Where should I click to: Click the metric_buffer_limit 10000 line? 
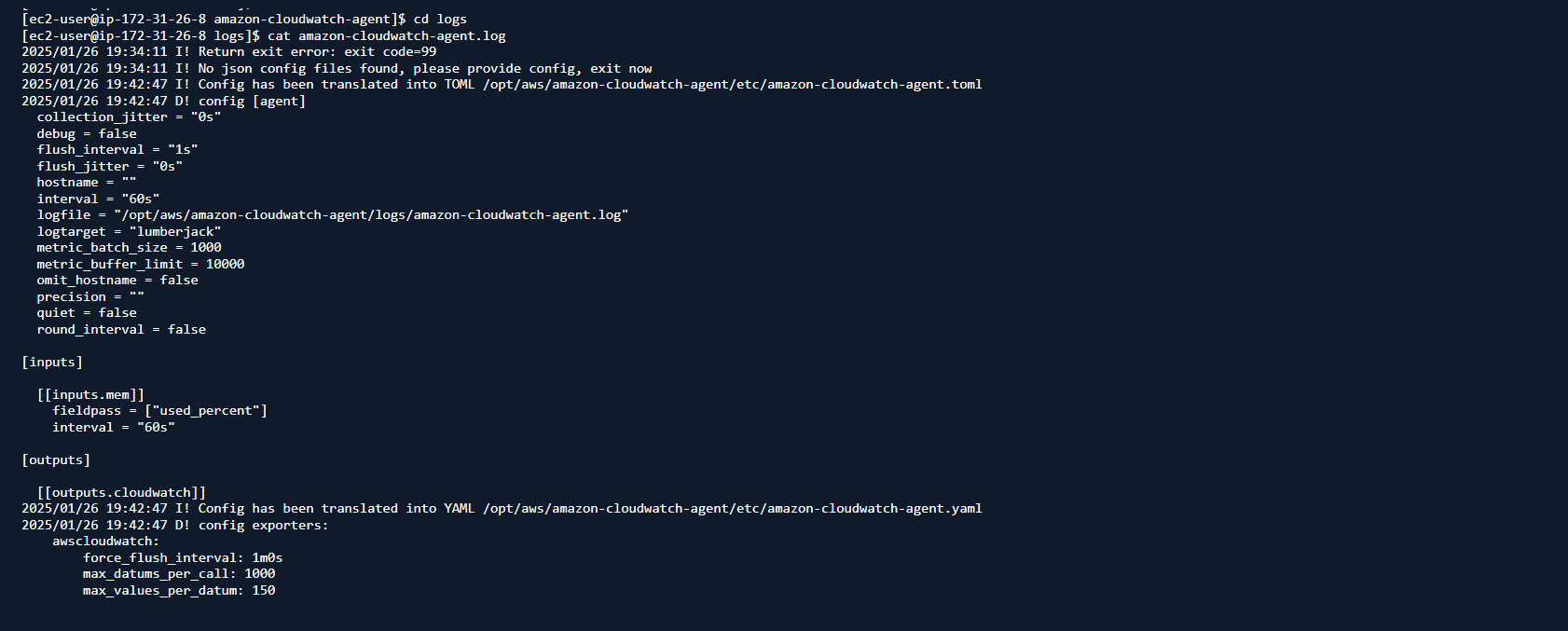point(141,264)
